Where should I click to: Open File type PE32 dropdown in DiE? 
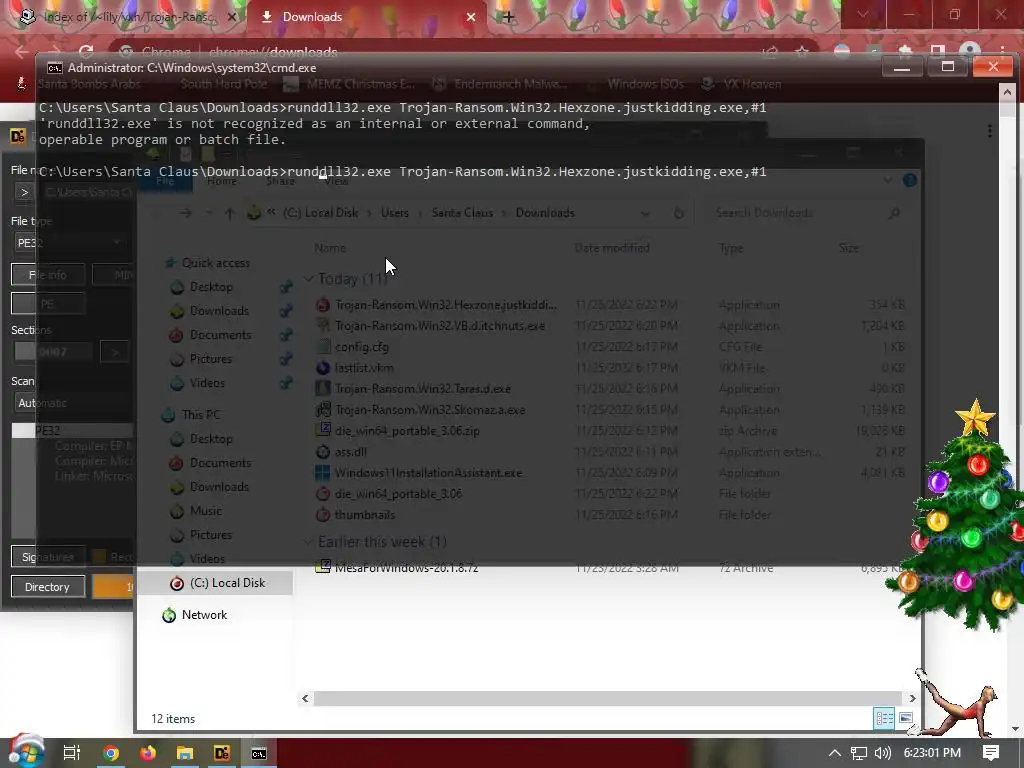(x=71, y=242)
